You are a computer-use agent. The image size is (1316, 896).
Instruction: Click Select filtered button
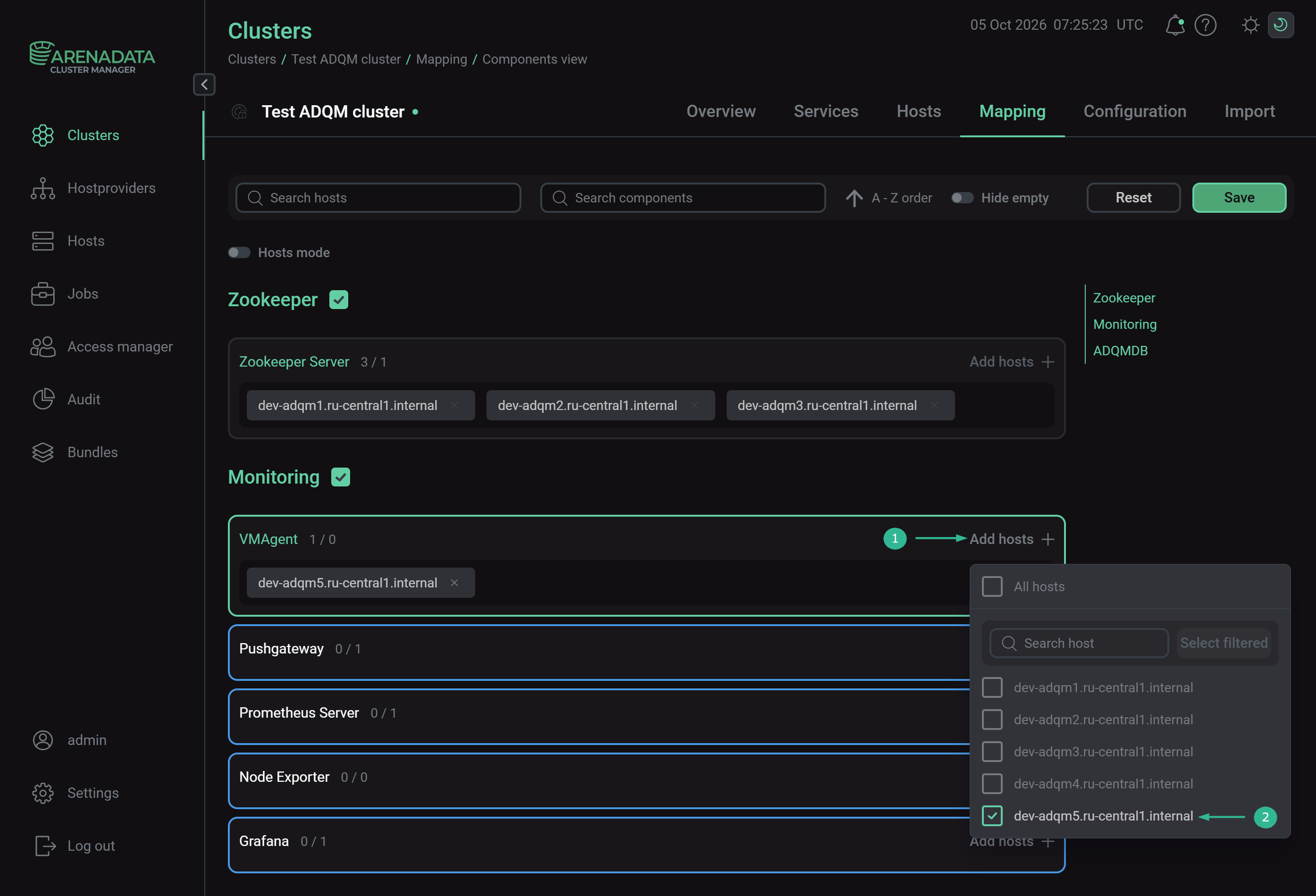[1224, 643]
